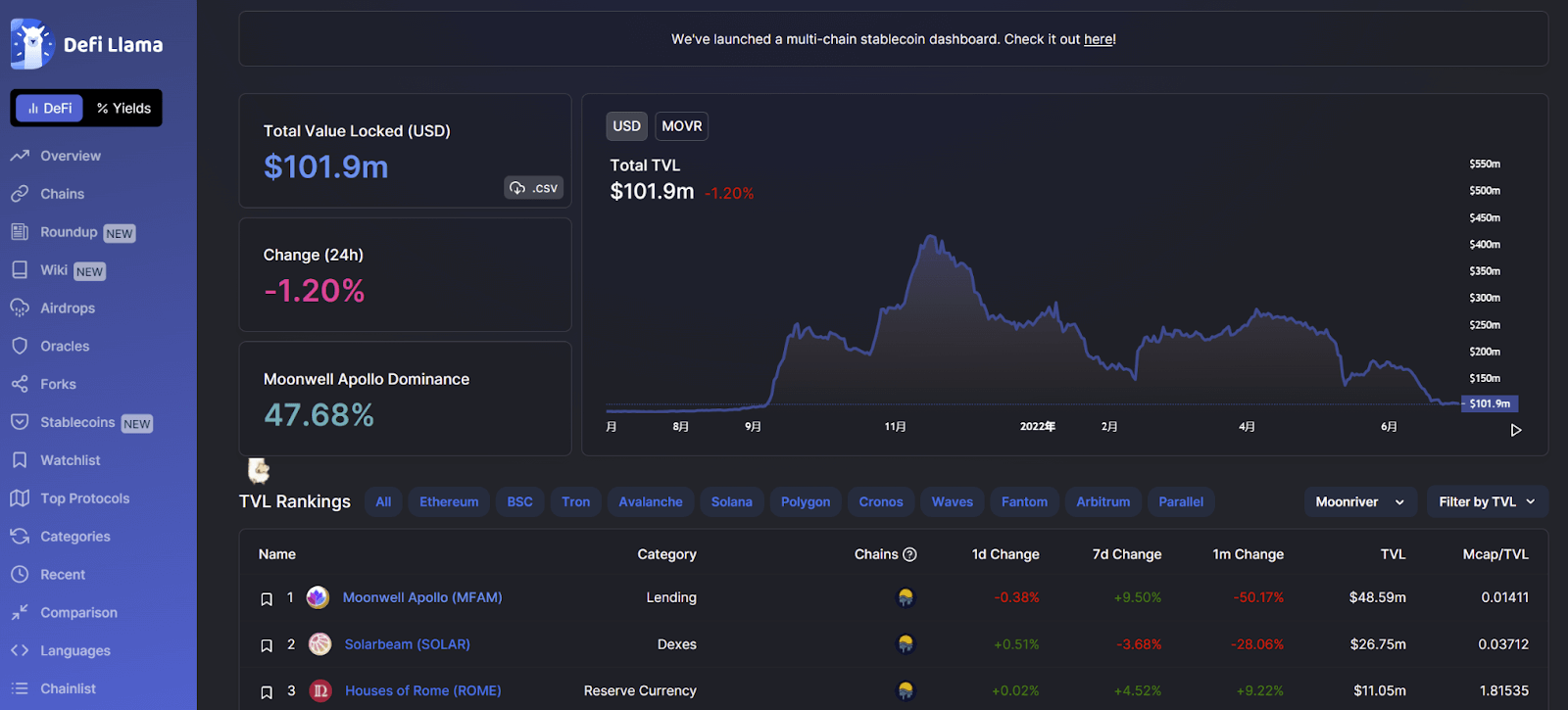Select the Avalanche chain tab
This screenshot has width=1568, height=710.
point(651,501)
